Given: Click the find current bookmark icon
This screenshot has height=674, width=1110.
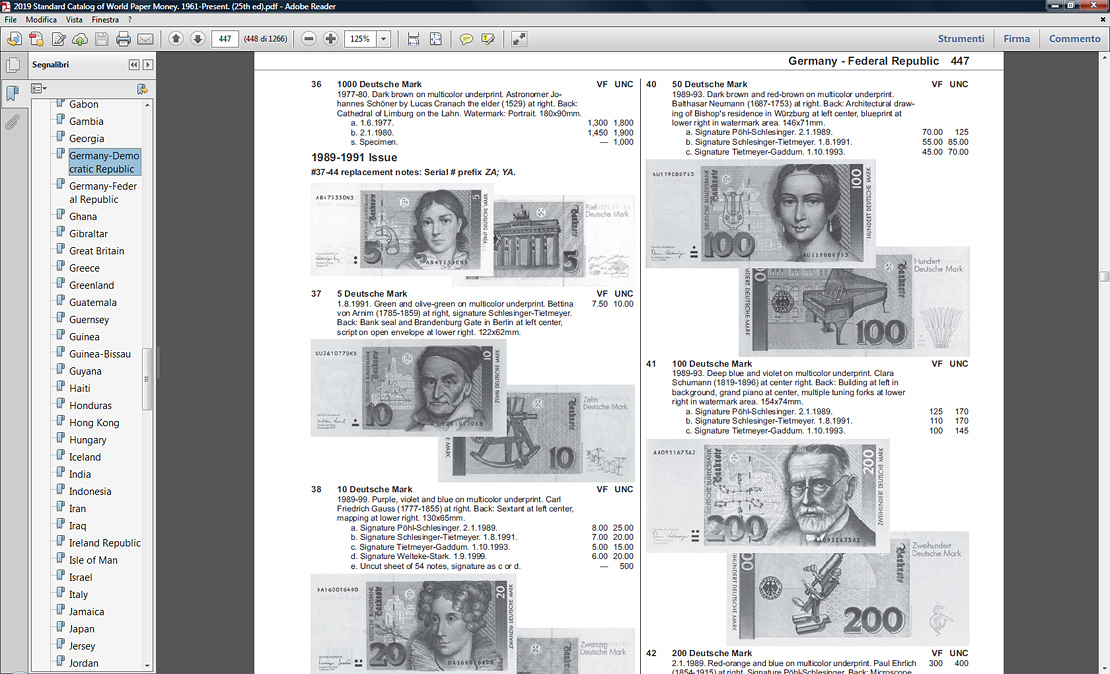Looking at the screenshot, I should pos(142,88).
